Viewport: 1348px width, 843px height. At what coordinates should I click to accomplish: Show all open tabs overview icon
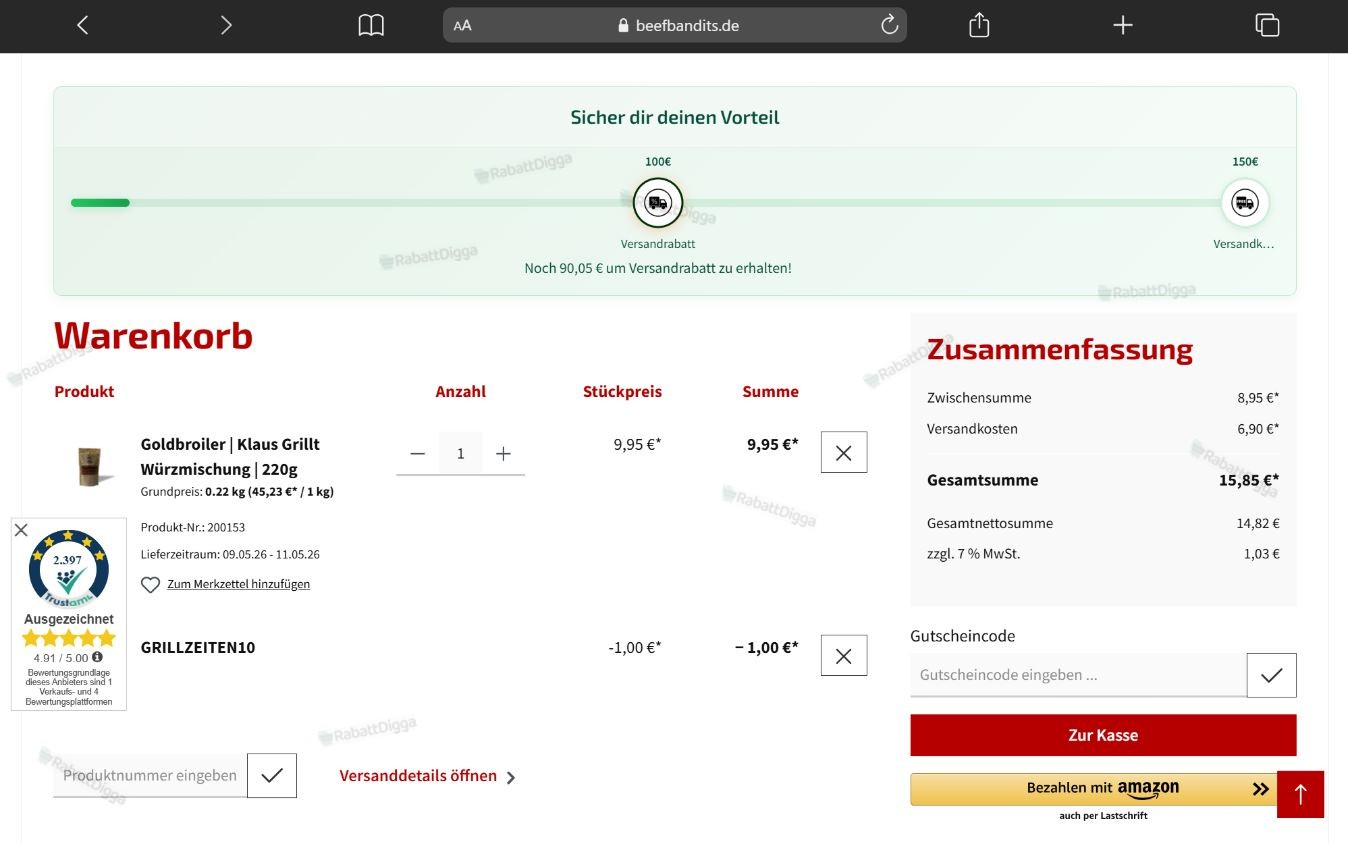pos(1267,25)
